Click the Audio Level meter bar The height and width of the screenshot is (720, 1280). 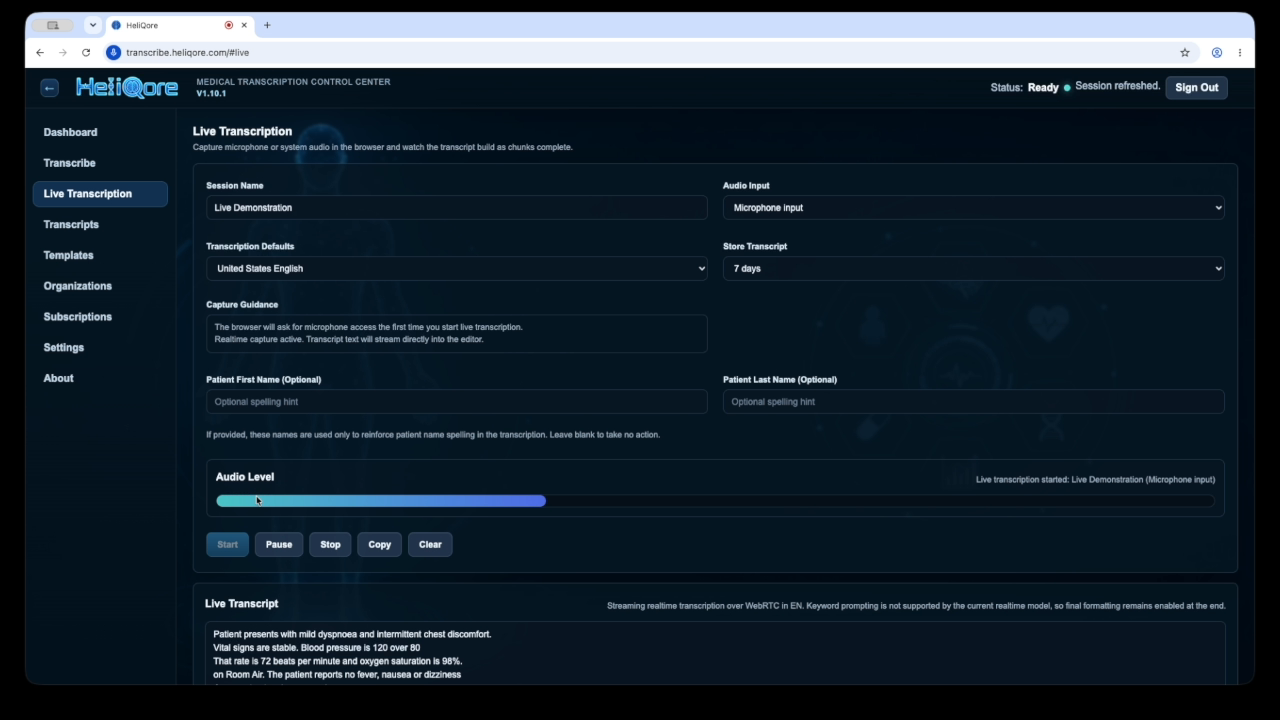pos(715,501)
